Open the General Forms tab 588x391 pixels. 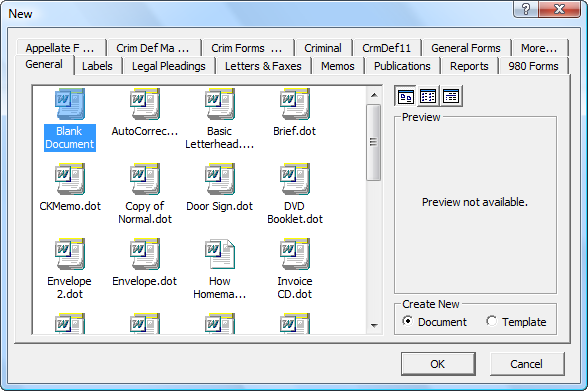(x=466, y=48)
